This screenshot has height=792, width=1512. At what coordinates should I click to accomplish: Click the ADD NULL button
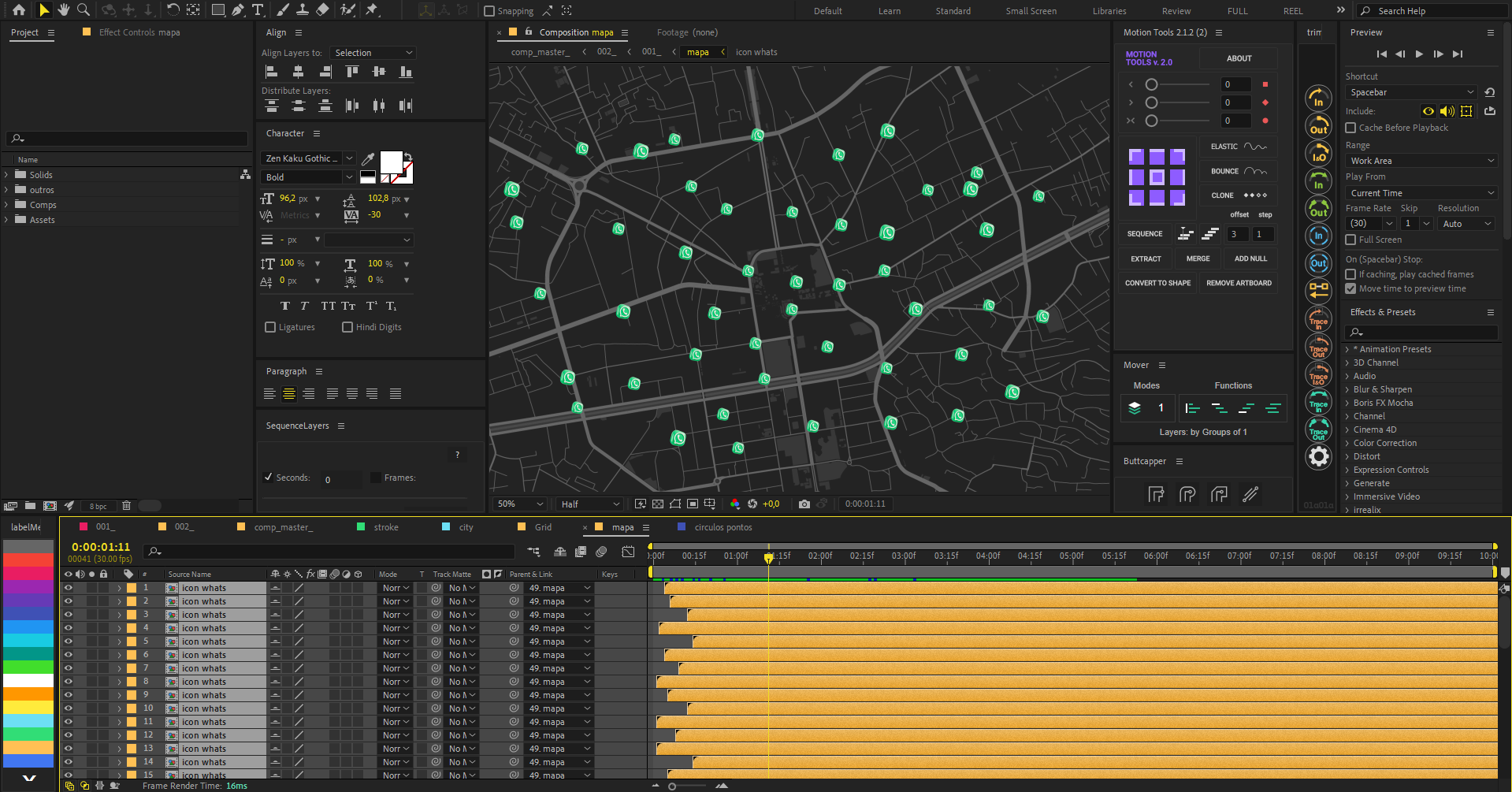pos(1250,258)
